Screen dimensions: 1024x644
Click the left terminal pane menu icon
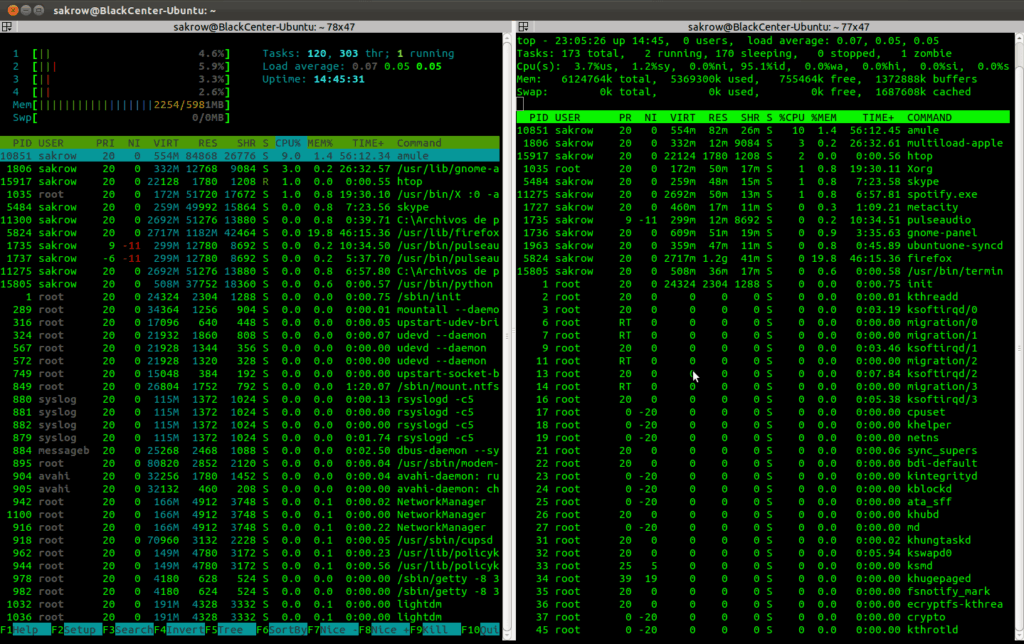[x=7, y=27]
